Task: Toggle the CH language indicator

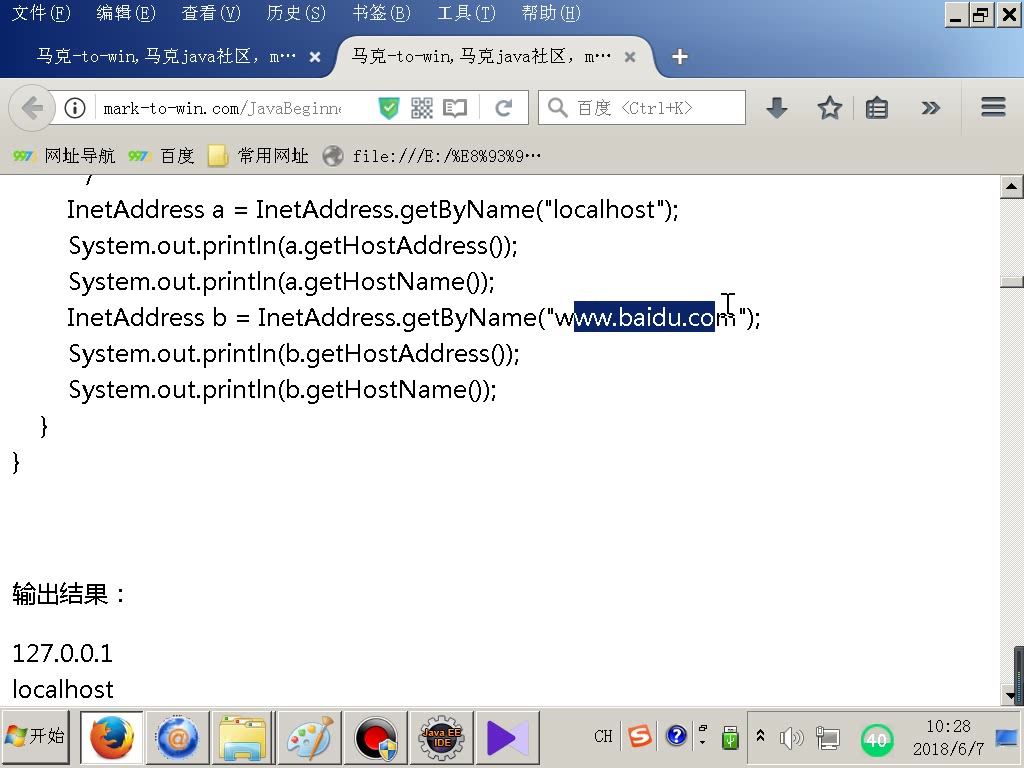Action: point(602,736)
